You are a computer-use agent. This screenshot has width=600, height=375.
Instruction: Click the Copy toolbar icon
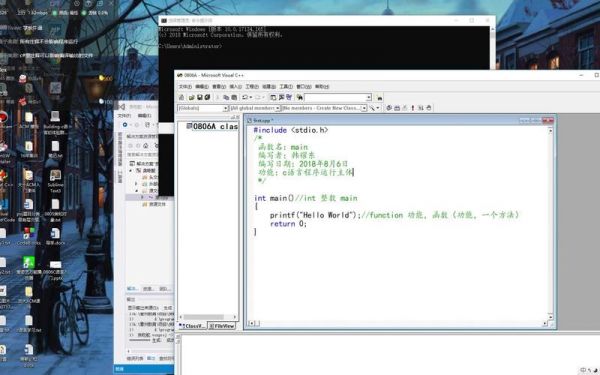point(226,98)
